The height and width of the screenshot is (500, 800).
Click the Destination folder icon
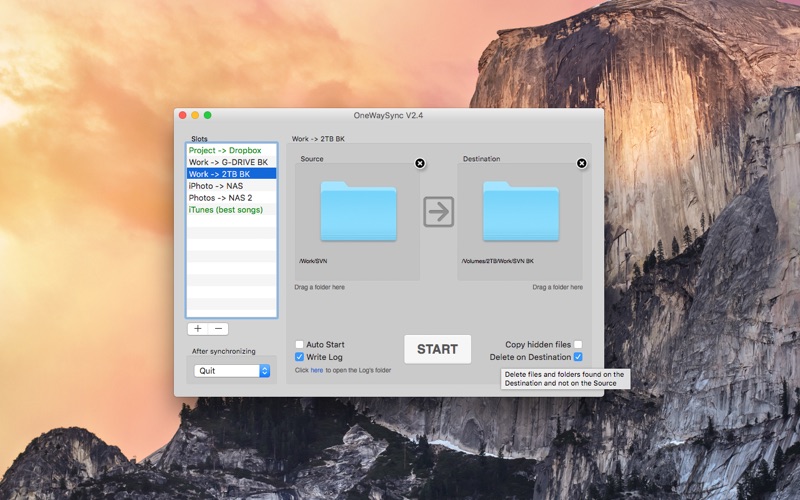tap(521, 211)
